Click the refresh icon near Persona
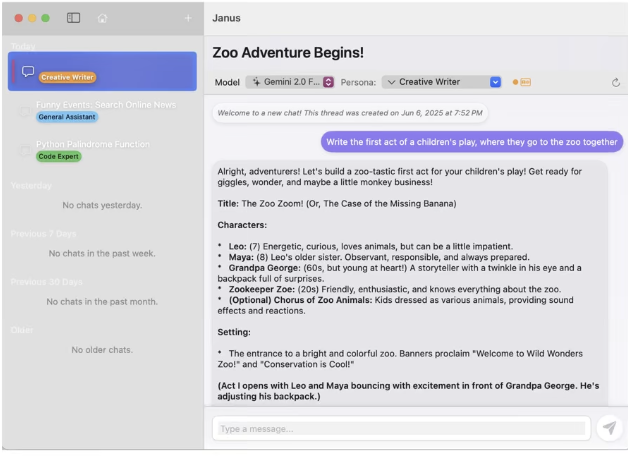Screen dimensions: 628x456 616,83
